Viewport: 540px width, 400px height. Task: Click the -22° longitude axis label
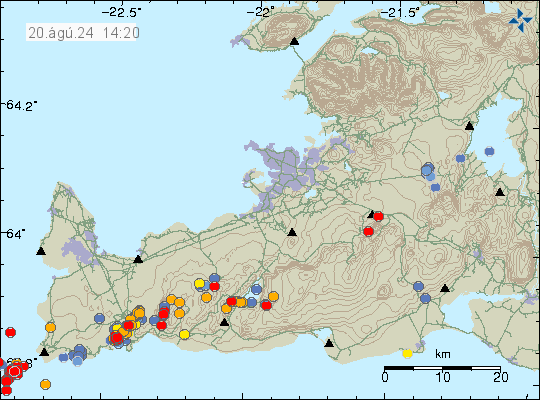point(260,13)
